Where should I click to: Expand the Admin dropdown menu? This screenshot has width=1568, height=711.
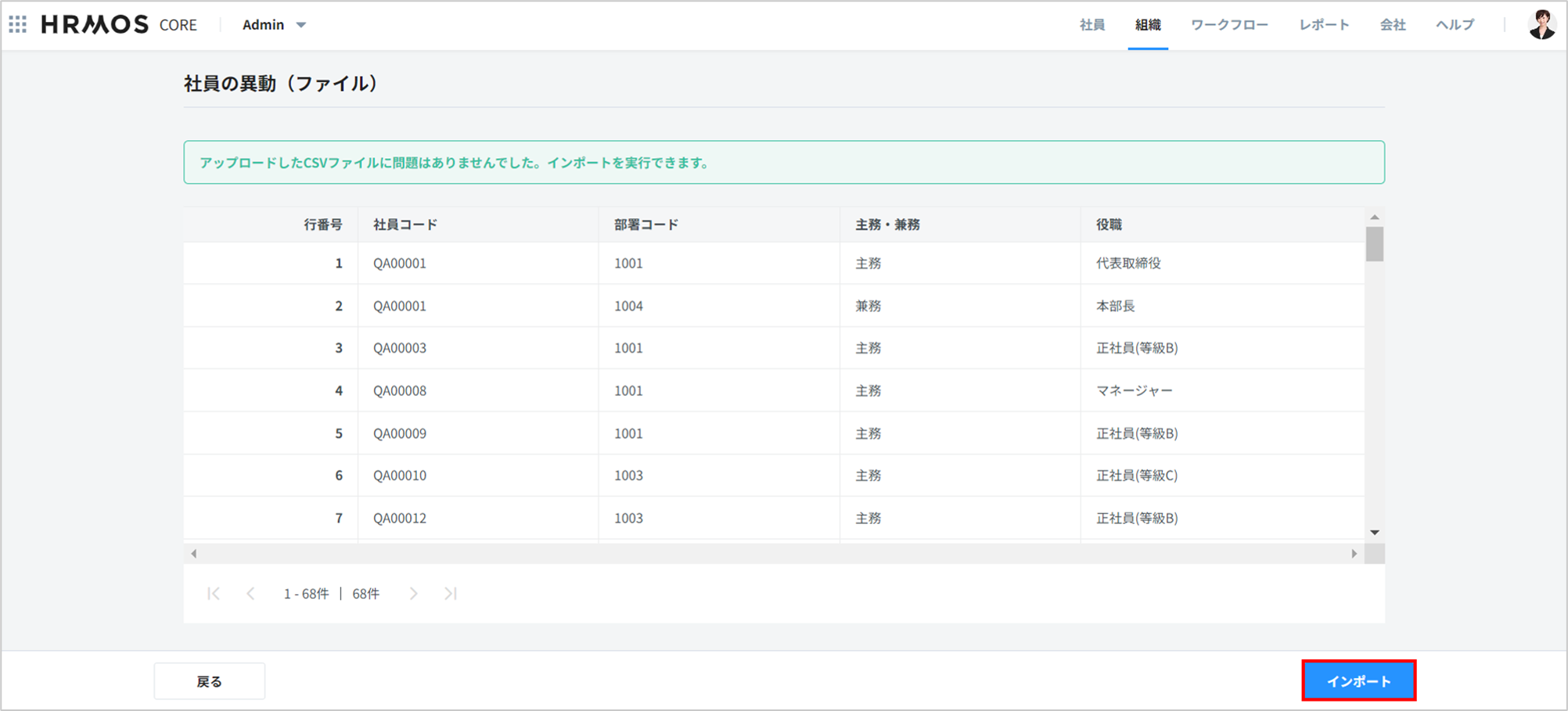pos(274,25)
